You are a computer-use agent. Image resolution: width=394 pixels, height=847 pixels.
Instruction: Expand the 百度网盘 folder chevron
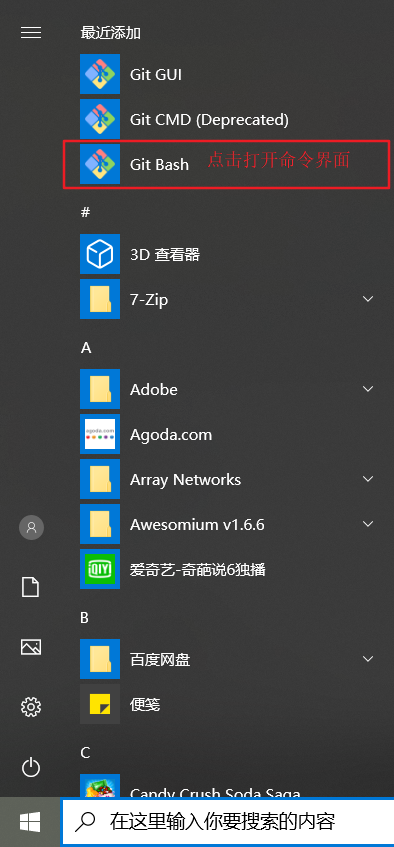click(368, 659)
